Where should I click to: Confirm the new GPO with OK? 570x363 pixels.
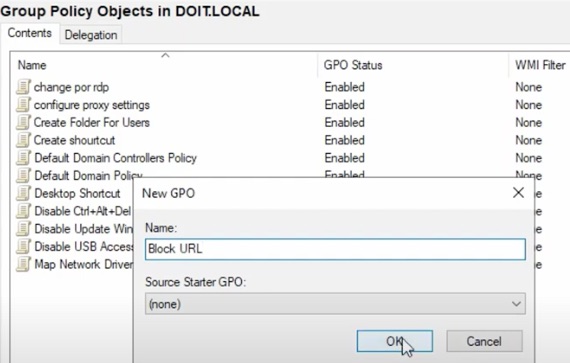pyautogui.click(x=395, y=341)
